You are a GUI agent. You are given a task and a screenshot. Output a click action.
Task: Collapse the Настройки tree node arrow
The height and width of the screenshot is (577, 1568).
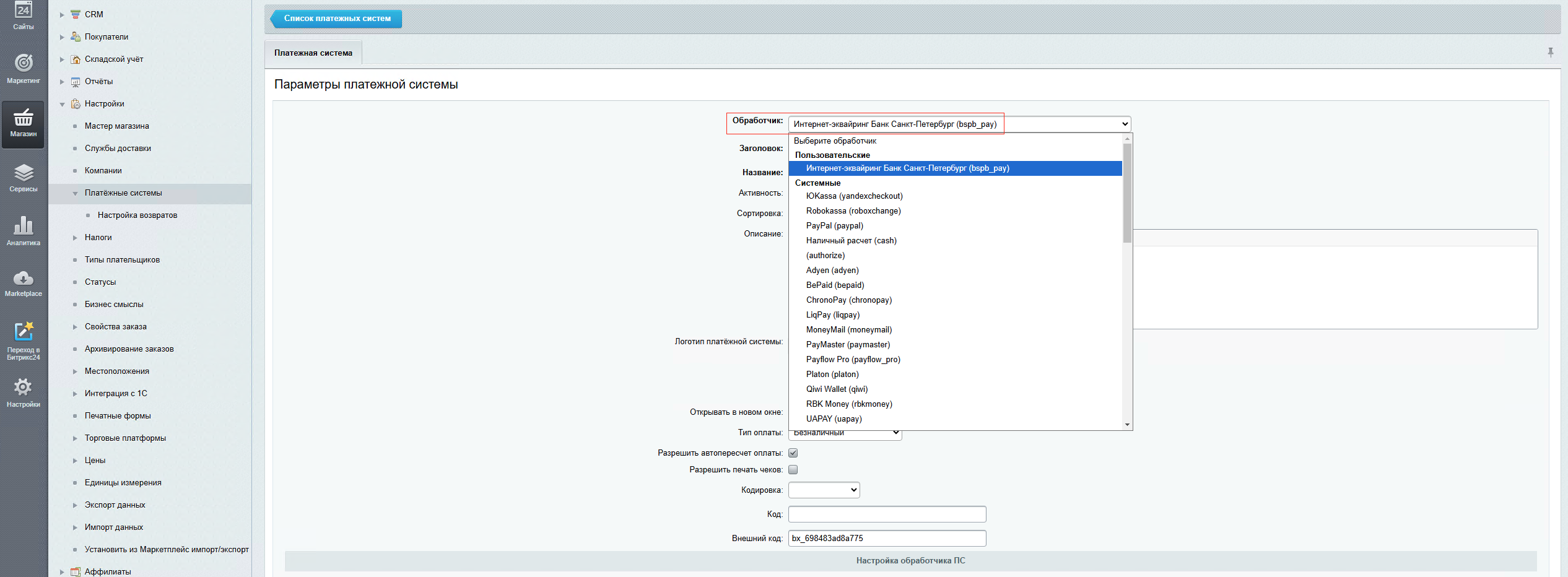[62, 104]
